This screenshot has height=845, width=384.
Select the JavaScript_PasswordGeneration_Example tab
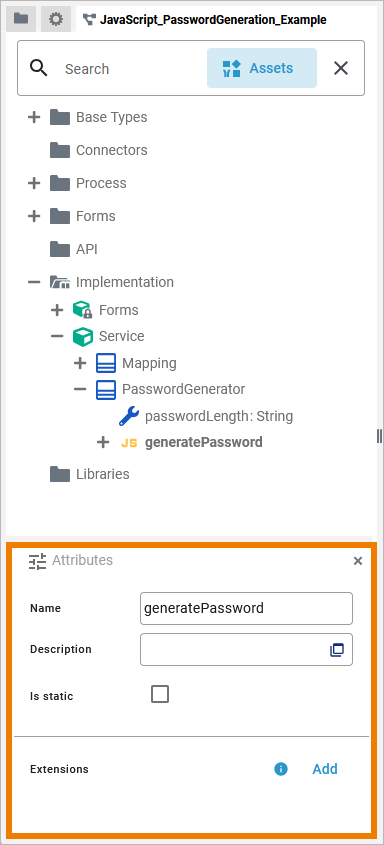point(205,20)
